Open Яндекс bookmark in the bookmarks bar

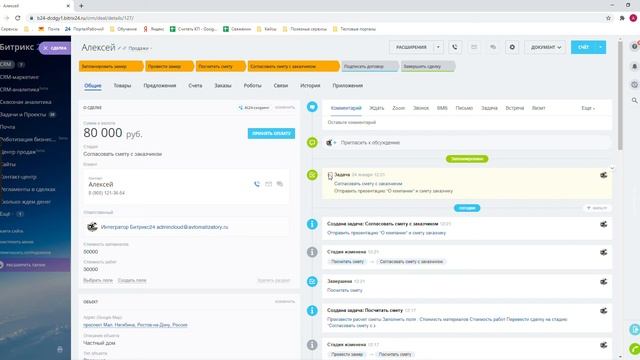[153, 29]
